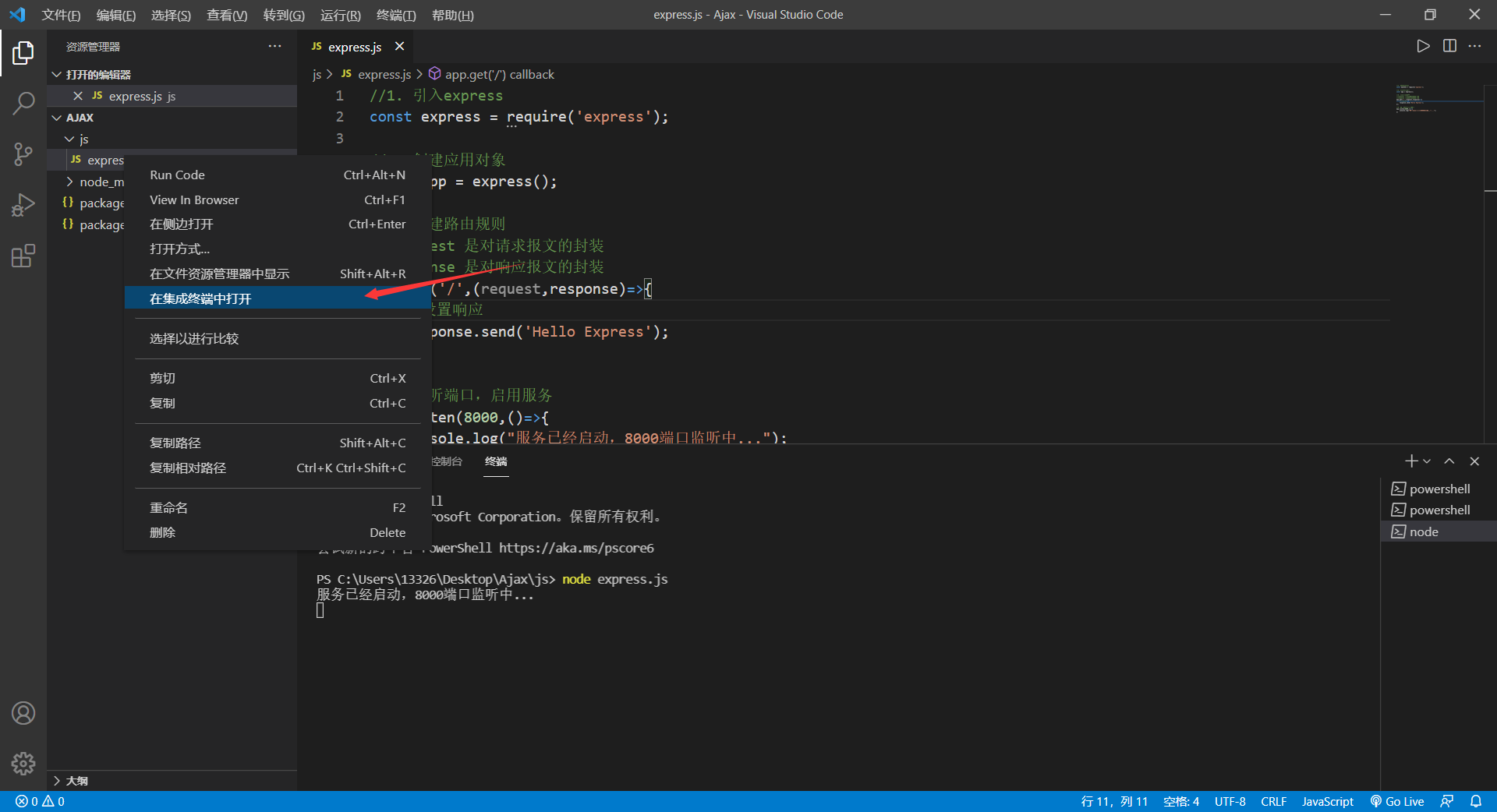Image resolution: width=1497 pixels, height=812 pixels.
Task: Click the feedback icon in status bar
Action: coord(1446,801)
